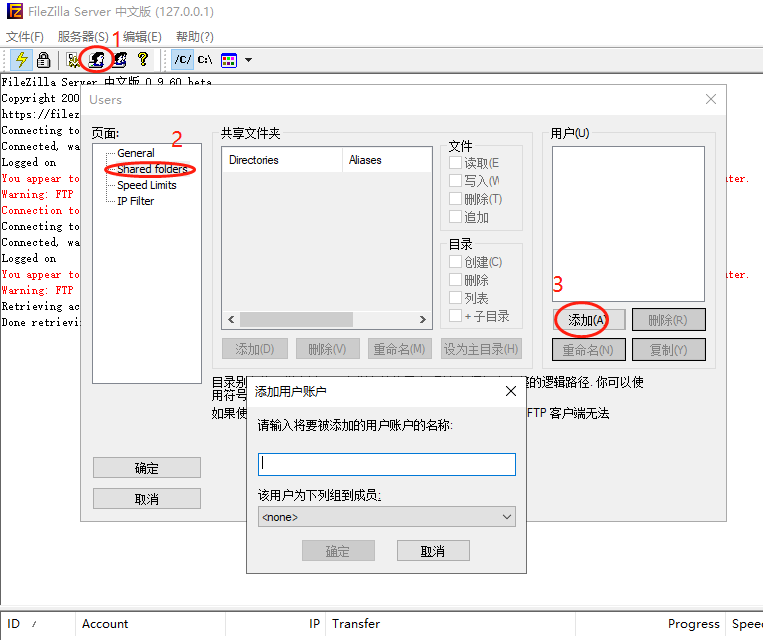The width and height of the screenshot is (763, 640).
Task: Select IP Filter page
Action: click(135, 201)
